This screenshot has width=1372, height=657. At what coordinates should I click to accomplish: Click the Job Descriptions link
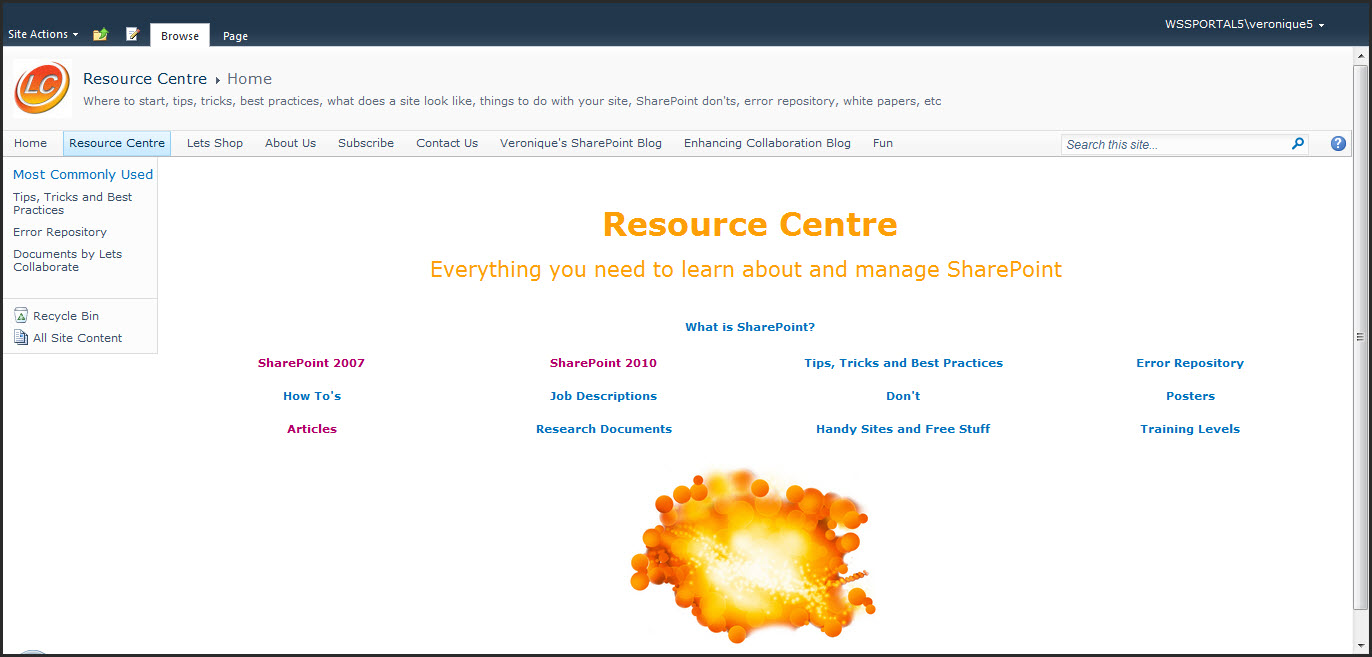tap(603, 396)
